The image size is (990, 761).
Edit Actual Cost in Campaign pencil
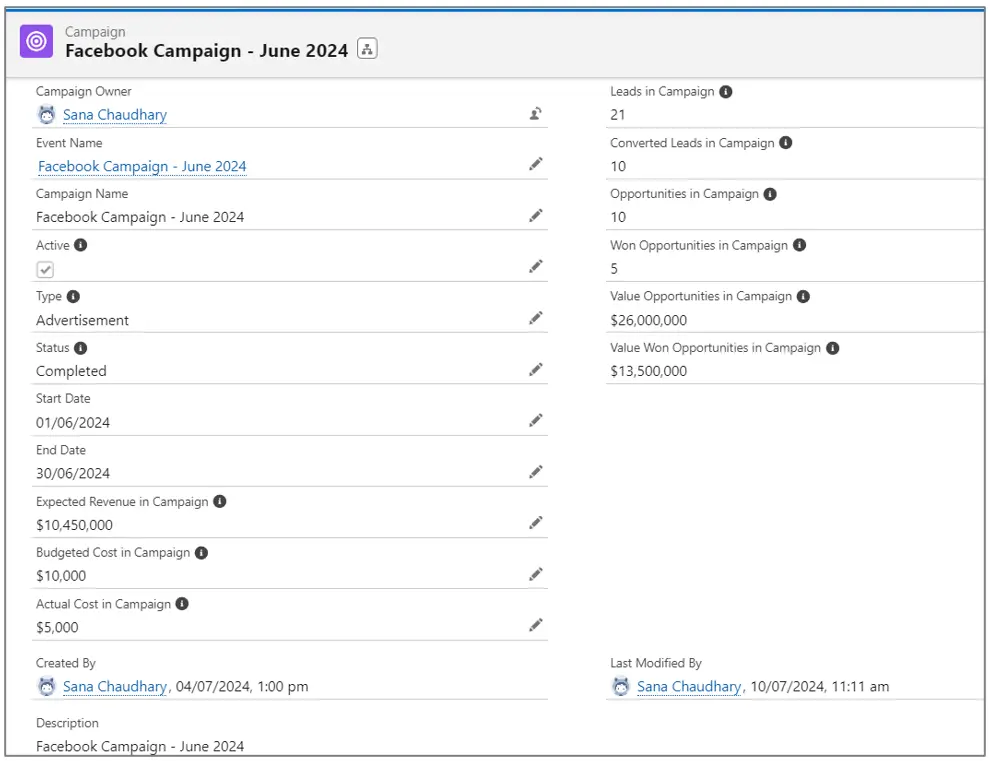coord(535,625)
